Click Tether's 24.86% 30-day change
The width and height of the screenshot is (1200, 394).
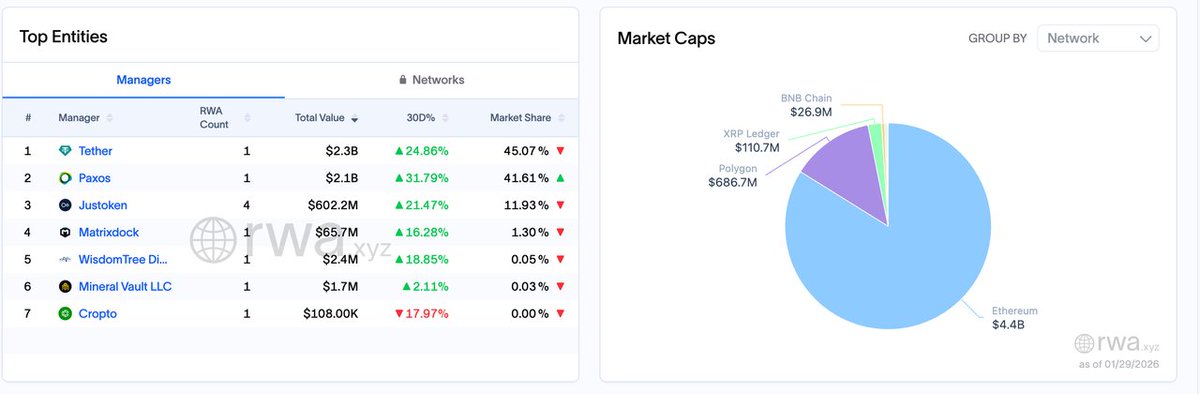(421, 151)
